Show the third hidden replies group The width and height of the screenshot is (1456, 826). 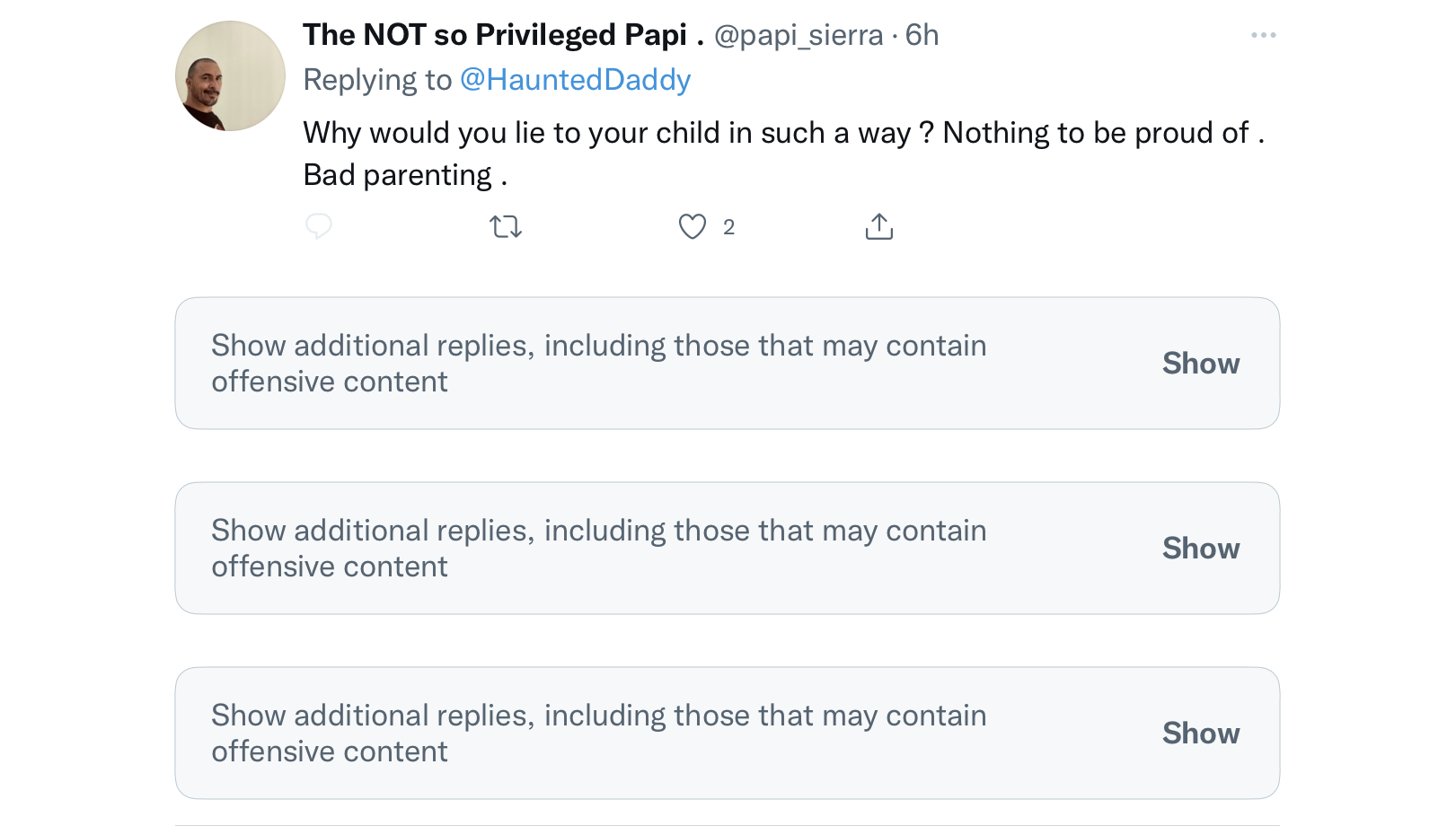pyautogui.click(x=1201, y=734)
